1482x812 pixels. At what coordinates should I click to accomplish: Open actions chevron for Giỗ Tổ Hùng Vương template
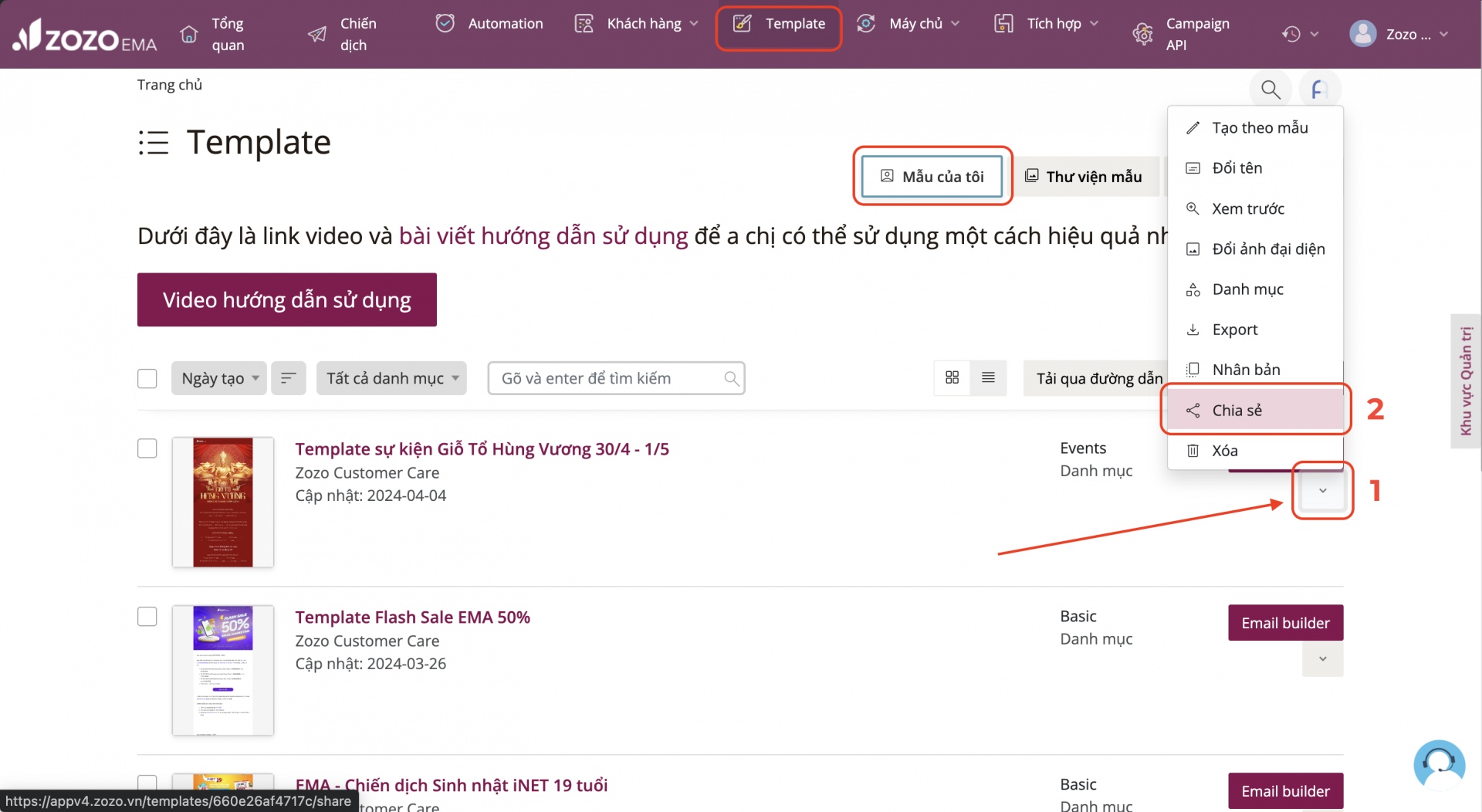1322,491
